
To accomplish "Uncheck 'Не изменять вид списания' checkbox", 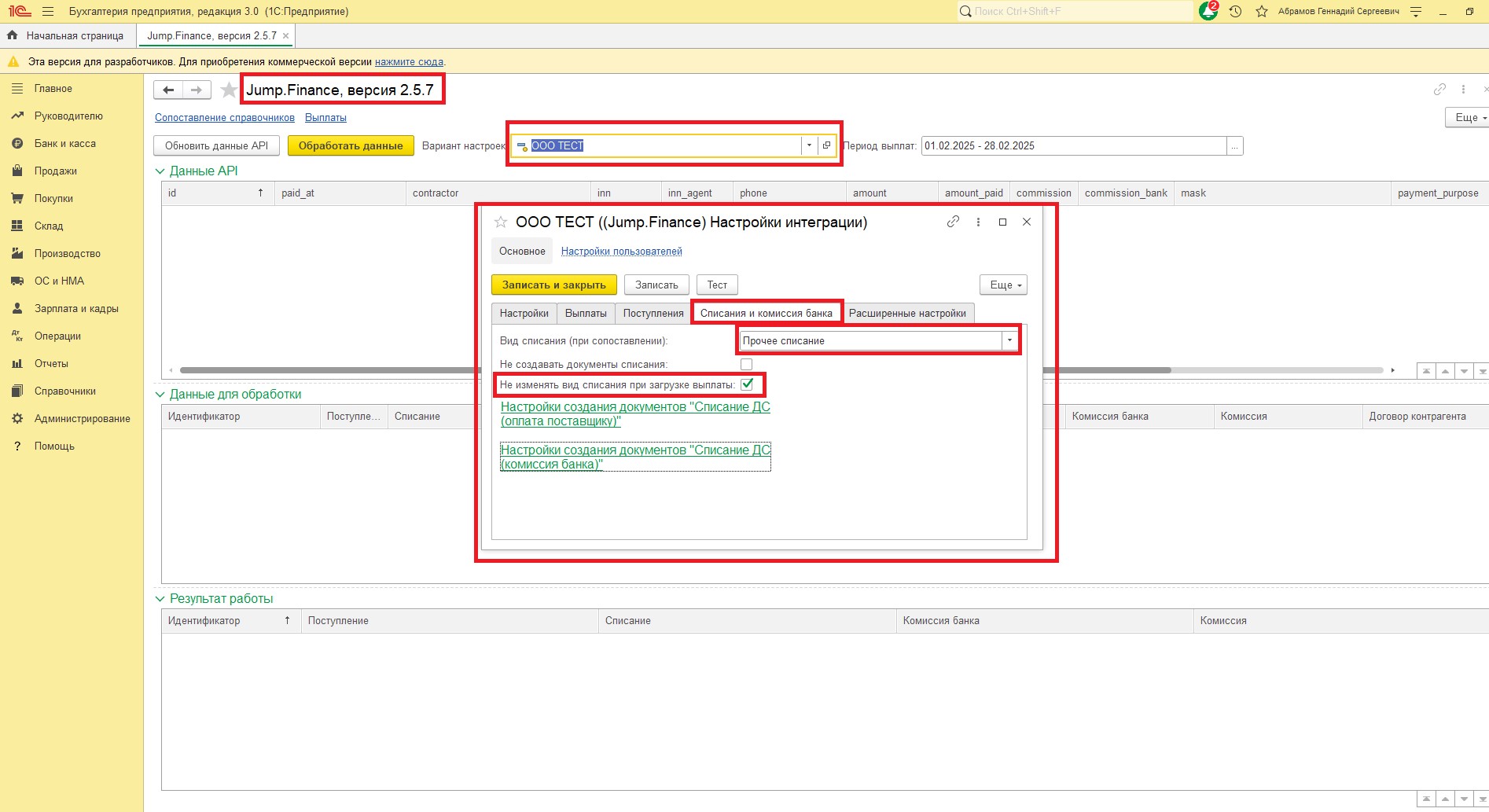I will pyautogui.click(x=747, y=385).
